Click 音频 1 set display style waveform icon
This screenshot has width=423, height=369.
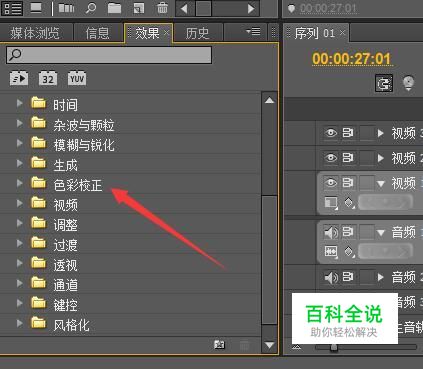(x=331, y=252)
